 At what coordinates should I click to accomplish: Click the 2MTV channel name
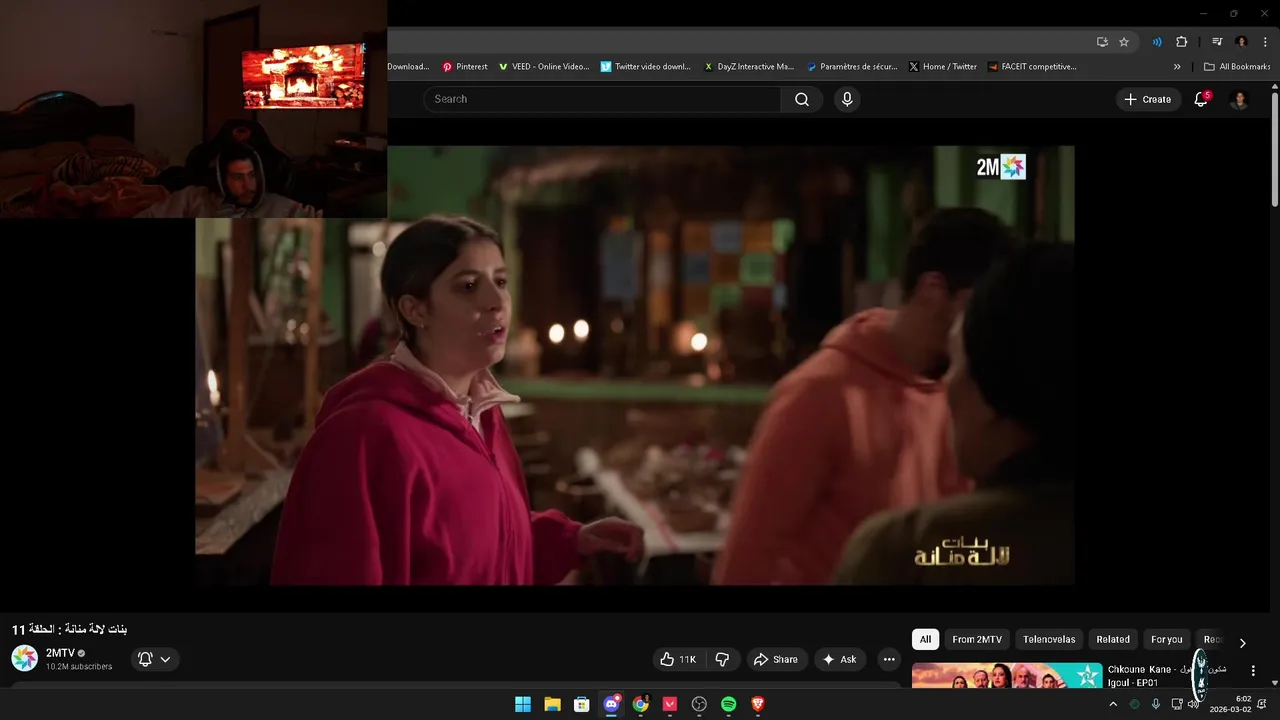coord(60,653)
